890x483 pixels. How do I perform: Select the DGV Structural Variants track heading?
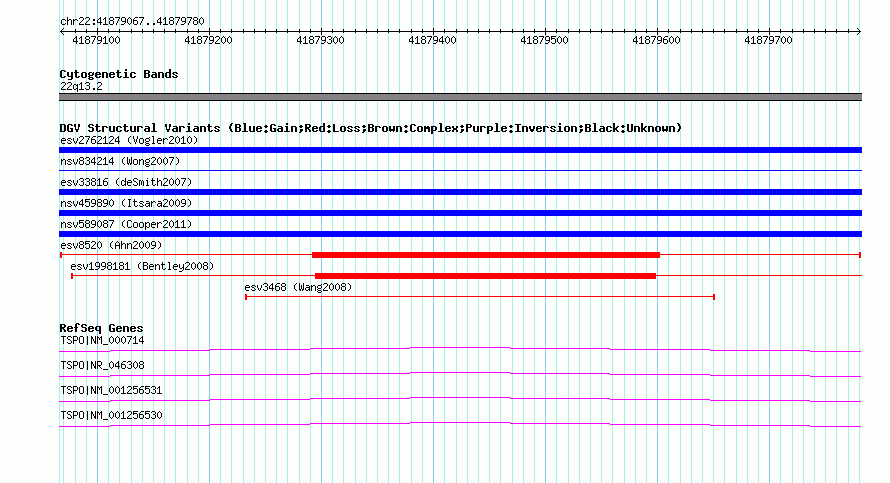[x=371, y=128]
